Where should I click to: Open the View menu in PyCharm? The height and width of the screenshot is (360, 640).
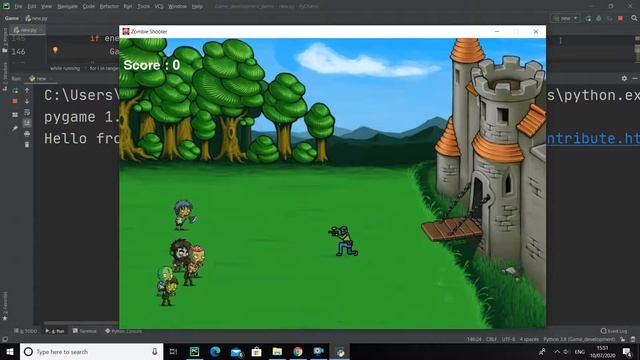pos(47,7)
